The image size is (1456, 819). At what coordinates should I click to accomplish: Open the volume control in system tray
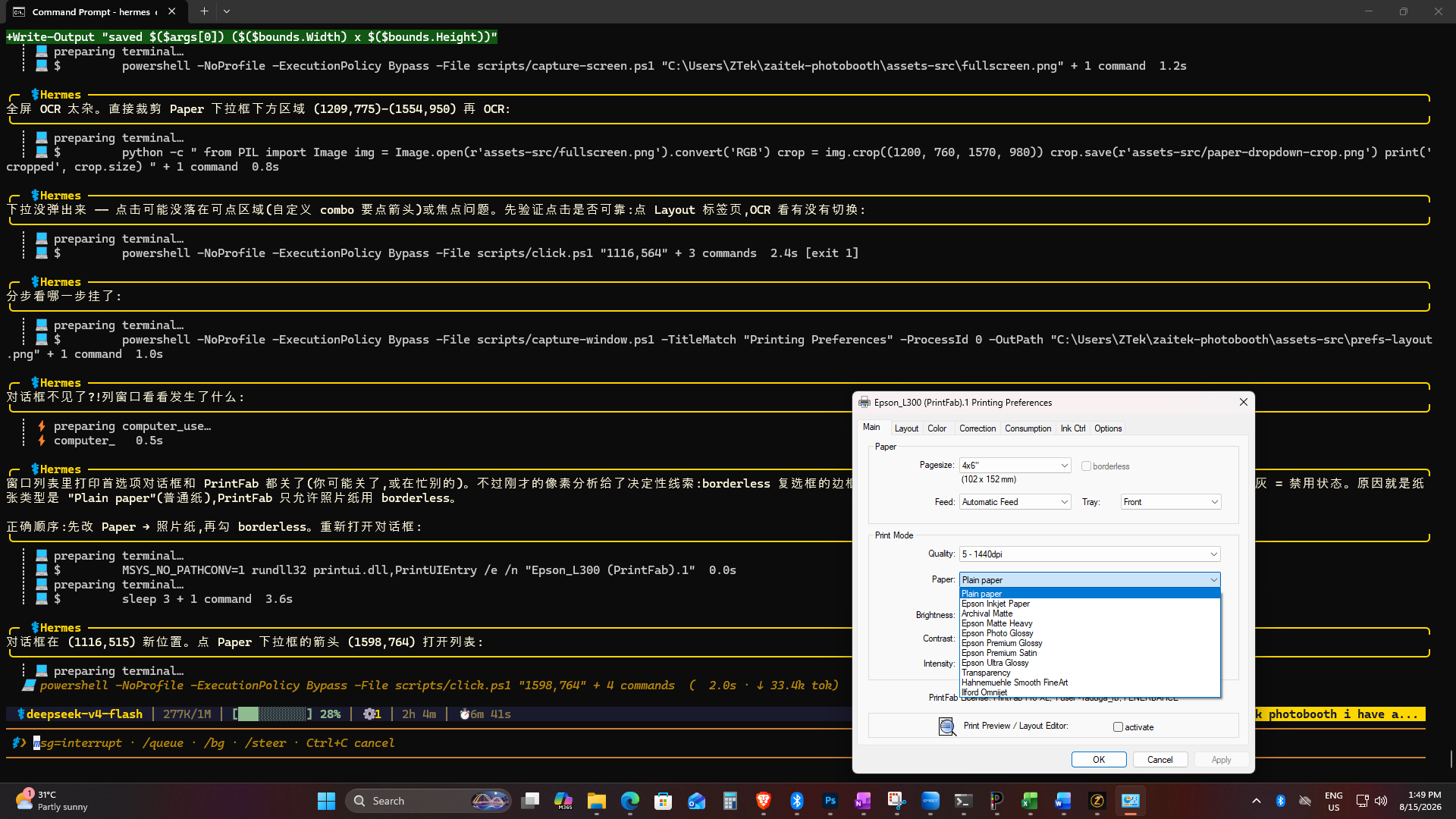tap(1381, 801)
